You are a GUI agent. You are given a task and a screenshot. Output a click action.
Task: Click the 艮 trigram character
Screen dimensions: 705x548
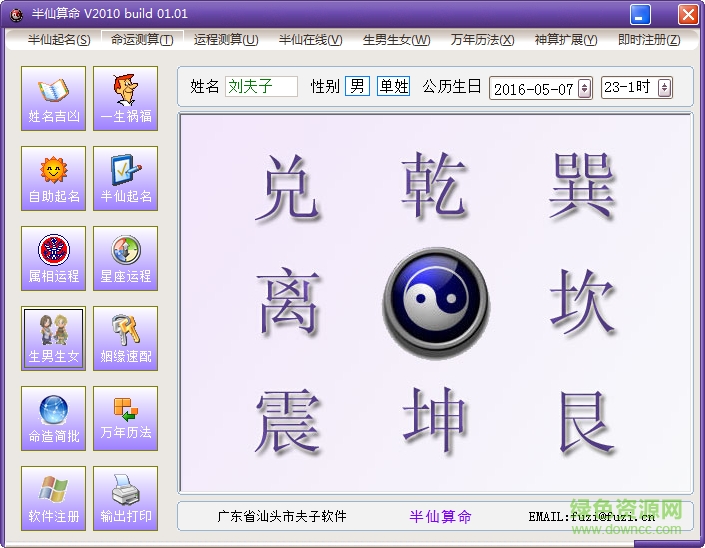point(585,421)
